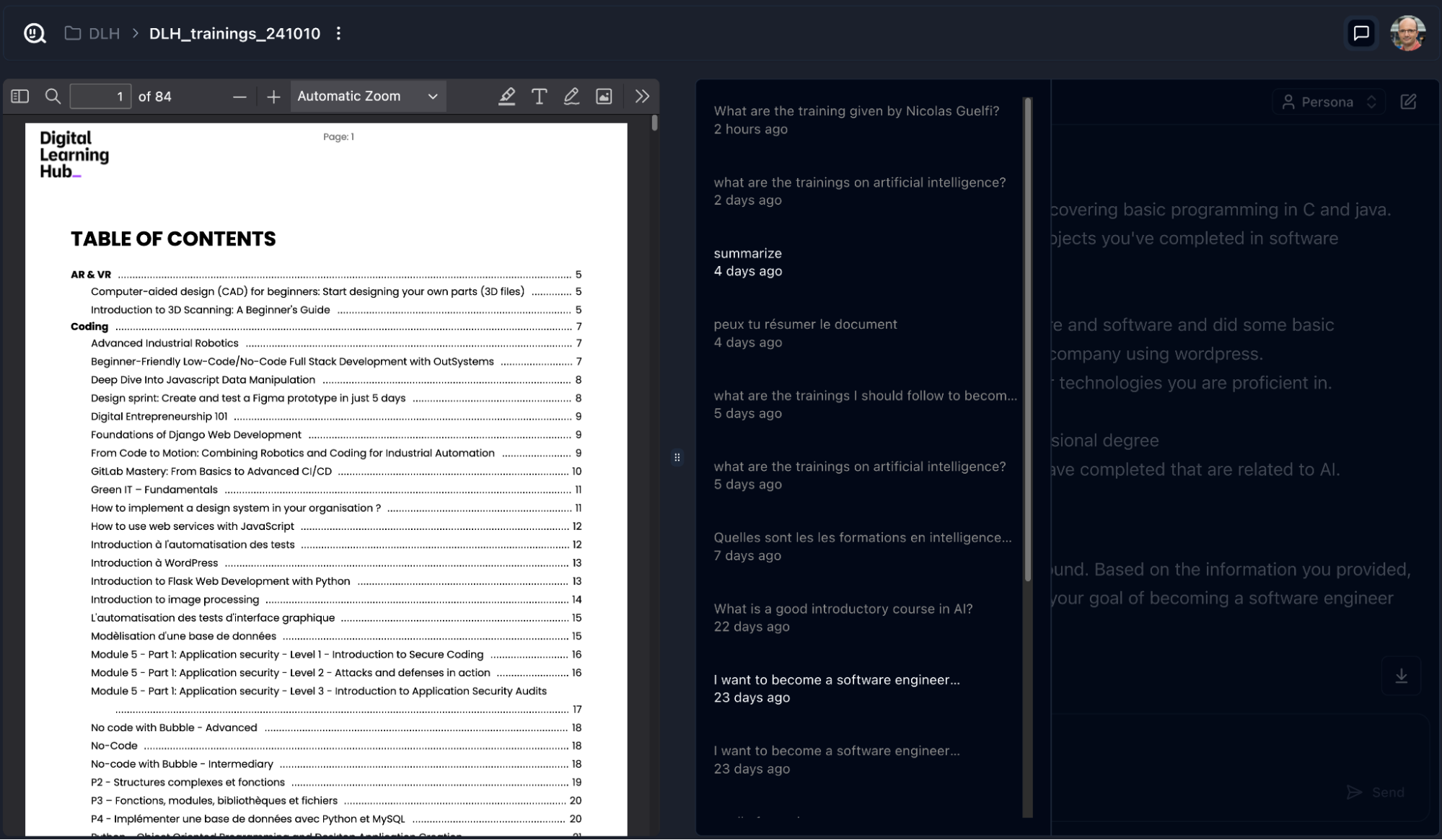Open "What is a good introductory course" chat
Viewport: 1442px width, 840px height.
843,617
